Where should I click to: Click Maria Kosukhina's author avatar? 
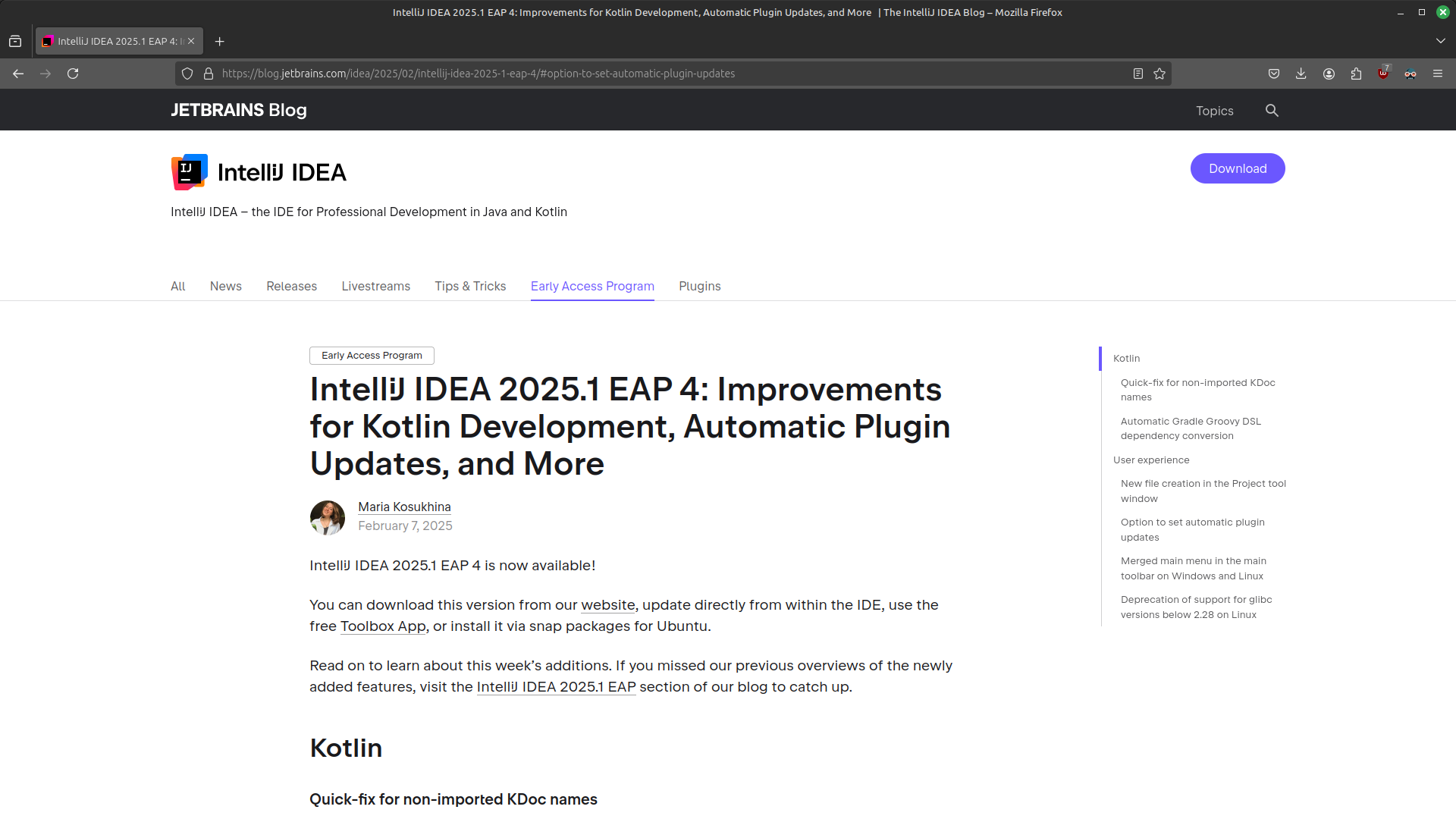[328, 518]
